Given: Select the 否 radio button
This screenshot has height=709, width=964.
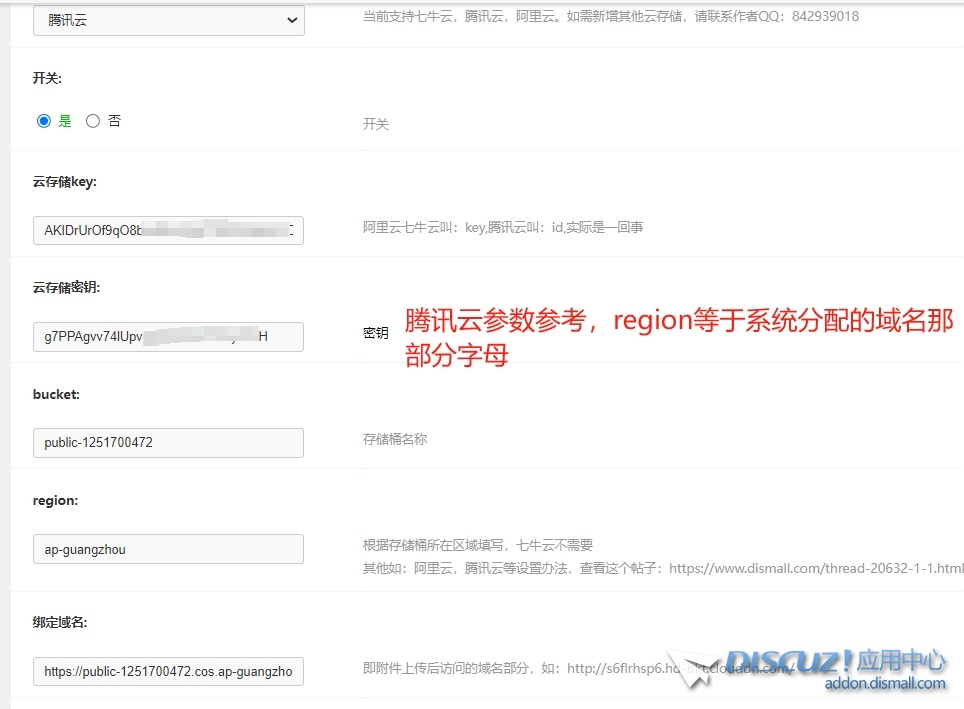Looking at the screenshot, I should [x=93, y=121].
